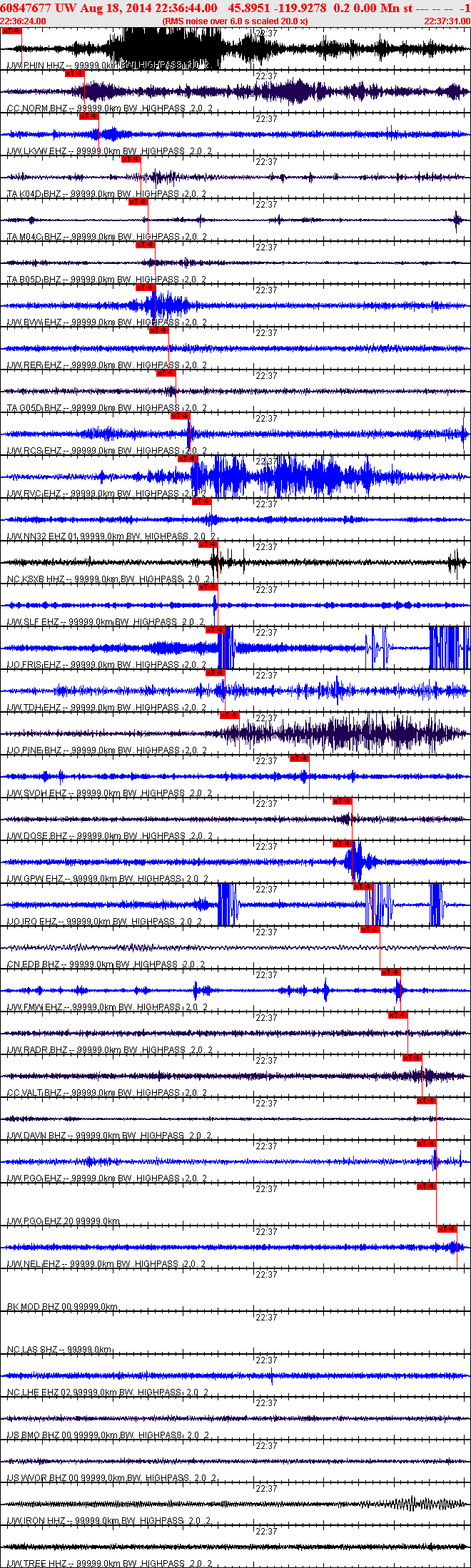Click the end time 22:37:31.00
The height and width of the screenshot is (1568, 471).
point(447,21)
